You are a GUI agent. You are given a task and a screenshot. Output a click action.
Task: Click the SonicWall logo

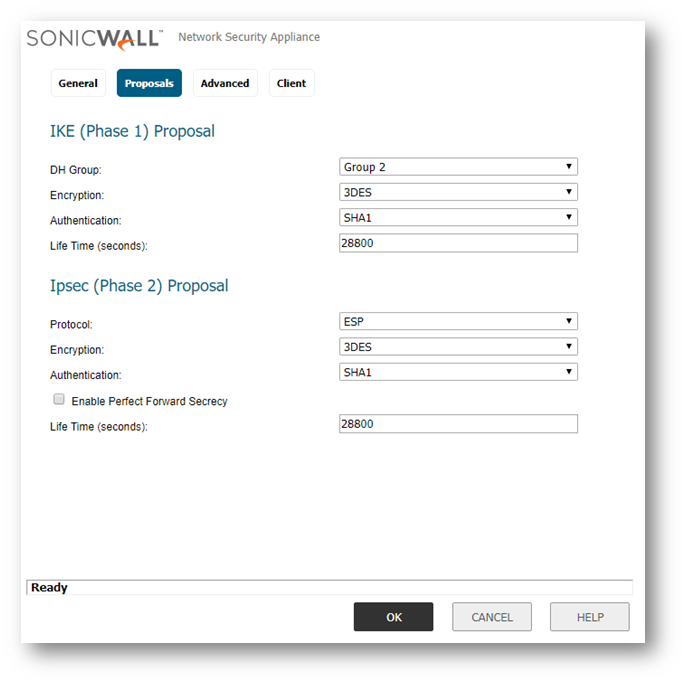94,39
